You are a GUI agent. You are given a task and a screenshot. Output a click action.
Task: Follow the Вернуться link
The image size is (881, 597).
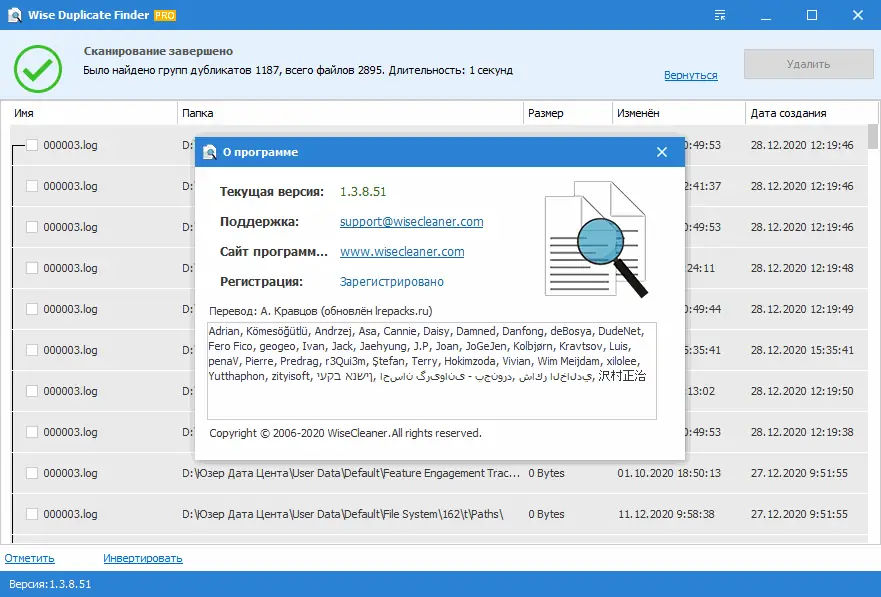[691, 75]
